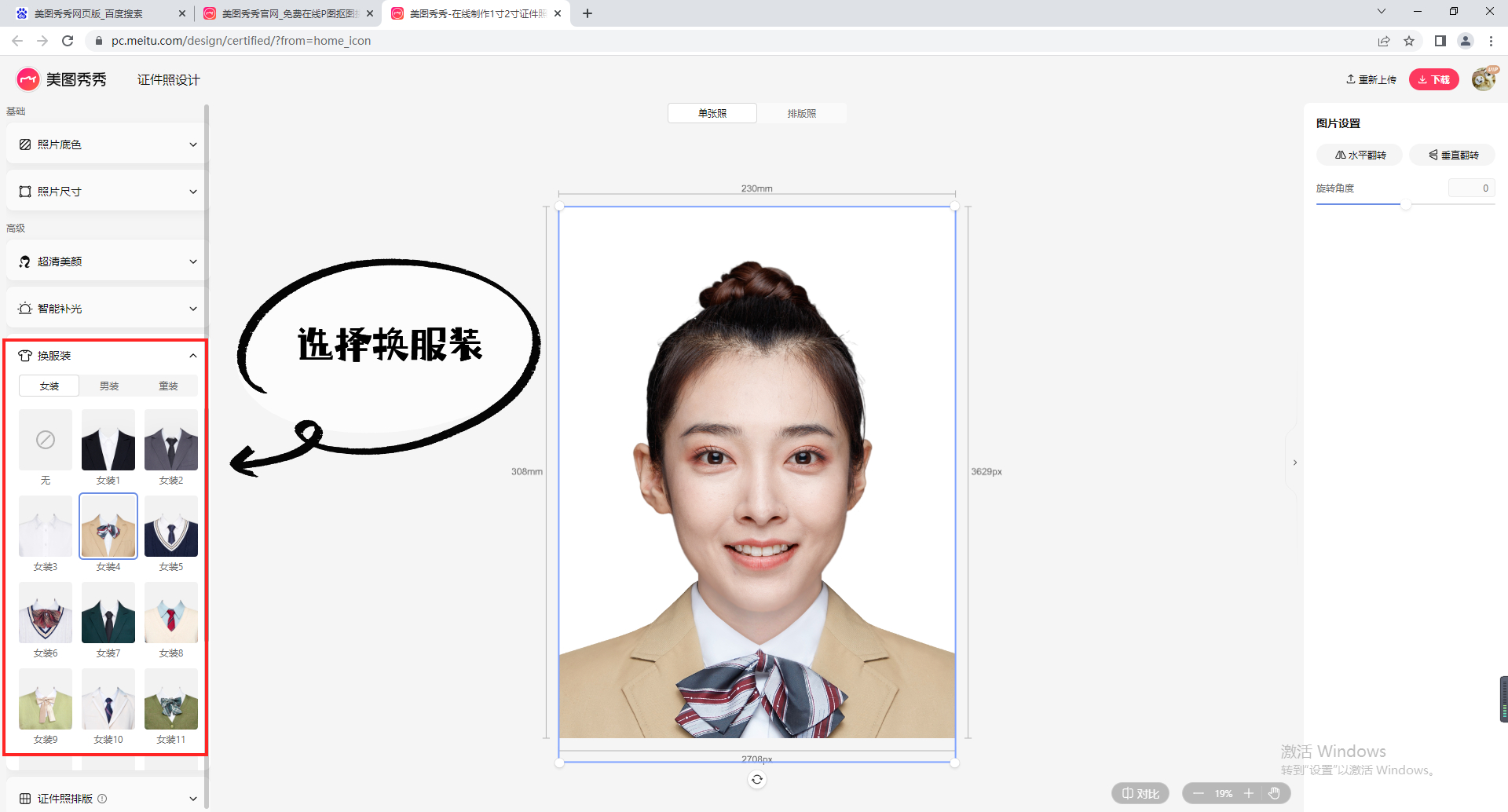Click the 旋转角度 rotation slider handle

[x=1405, y=204]
